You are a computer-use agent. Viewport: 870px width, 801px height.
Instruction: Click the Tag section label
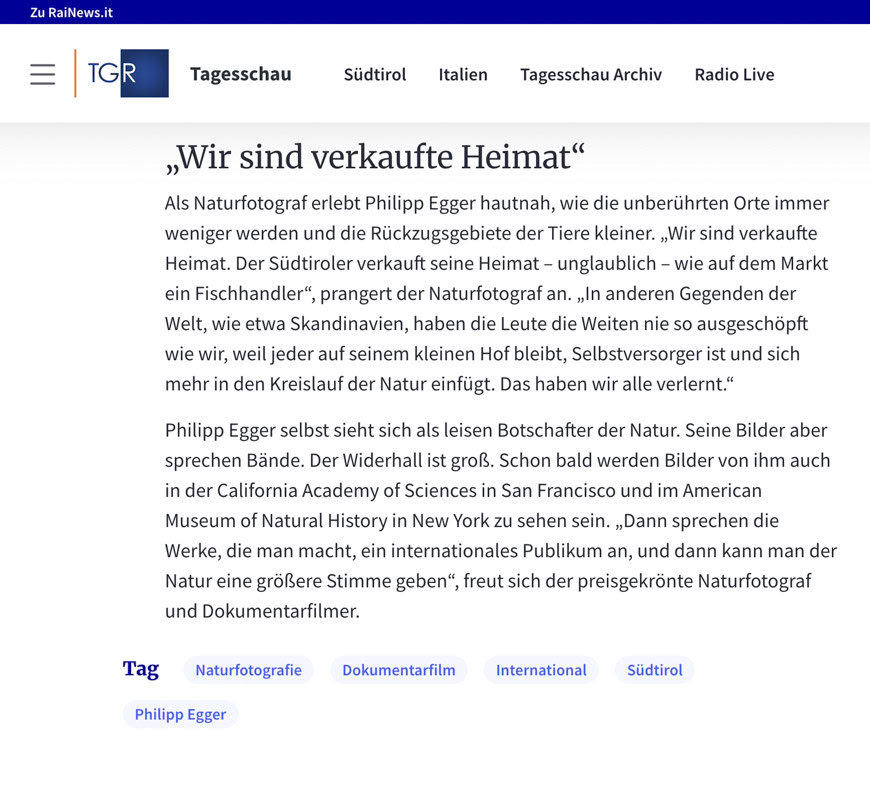(x=141, y=669)
